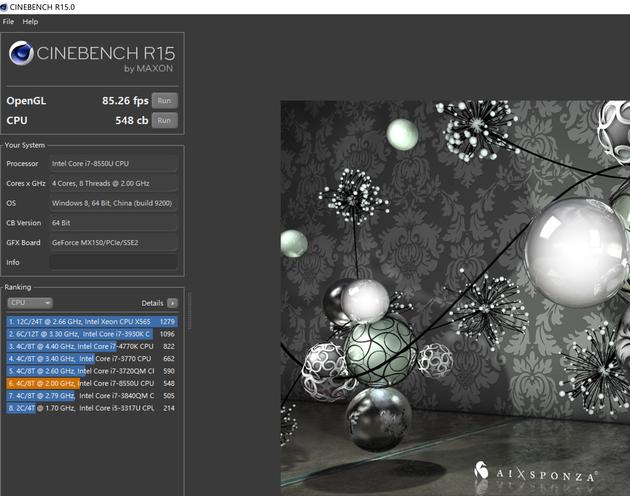Click the Cinebench R15 logo sphere

[21, 53]
